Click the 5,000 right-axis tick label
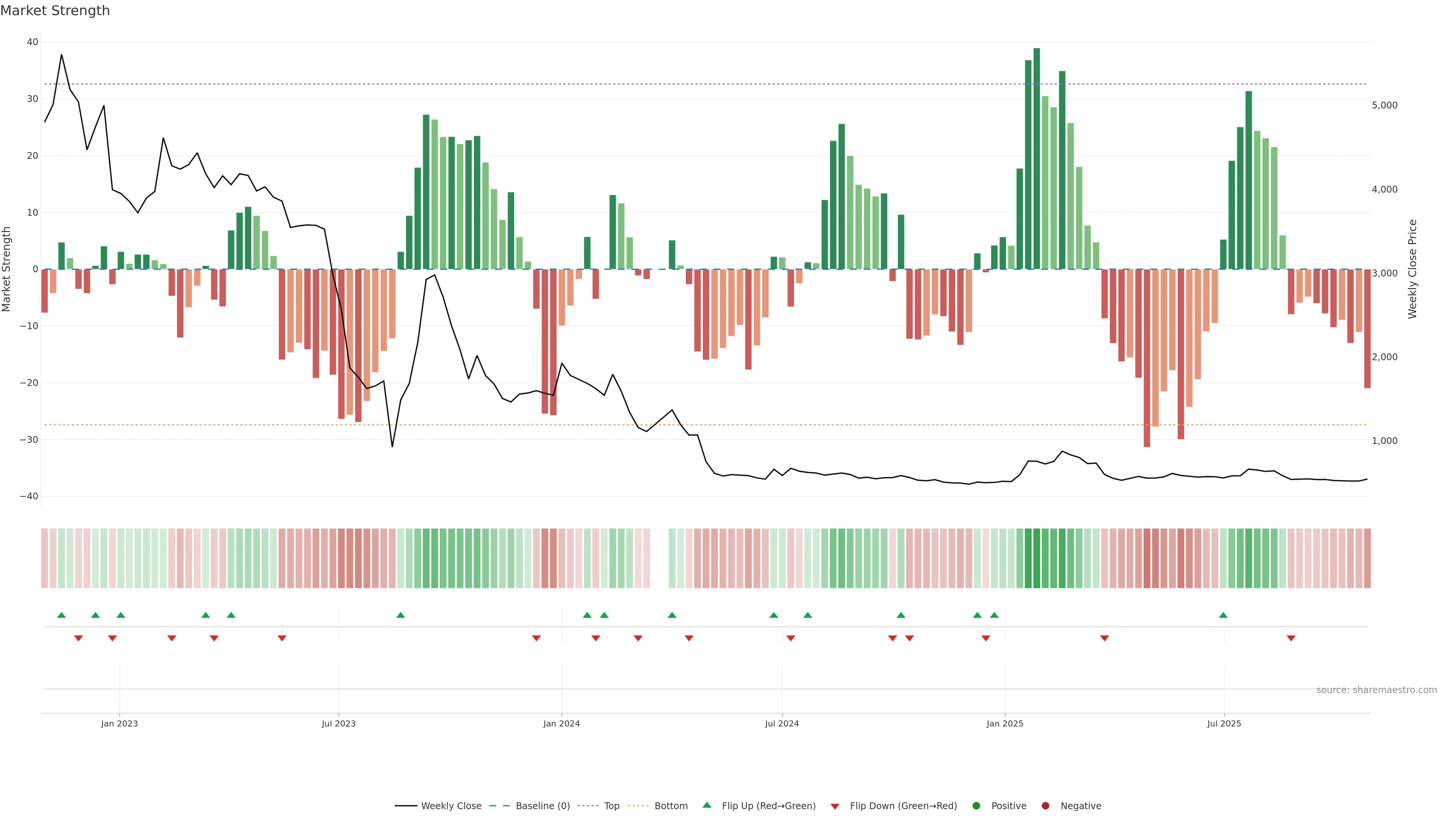 [1384, 105]
